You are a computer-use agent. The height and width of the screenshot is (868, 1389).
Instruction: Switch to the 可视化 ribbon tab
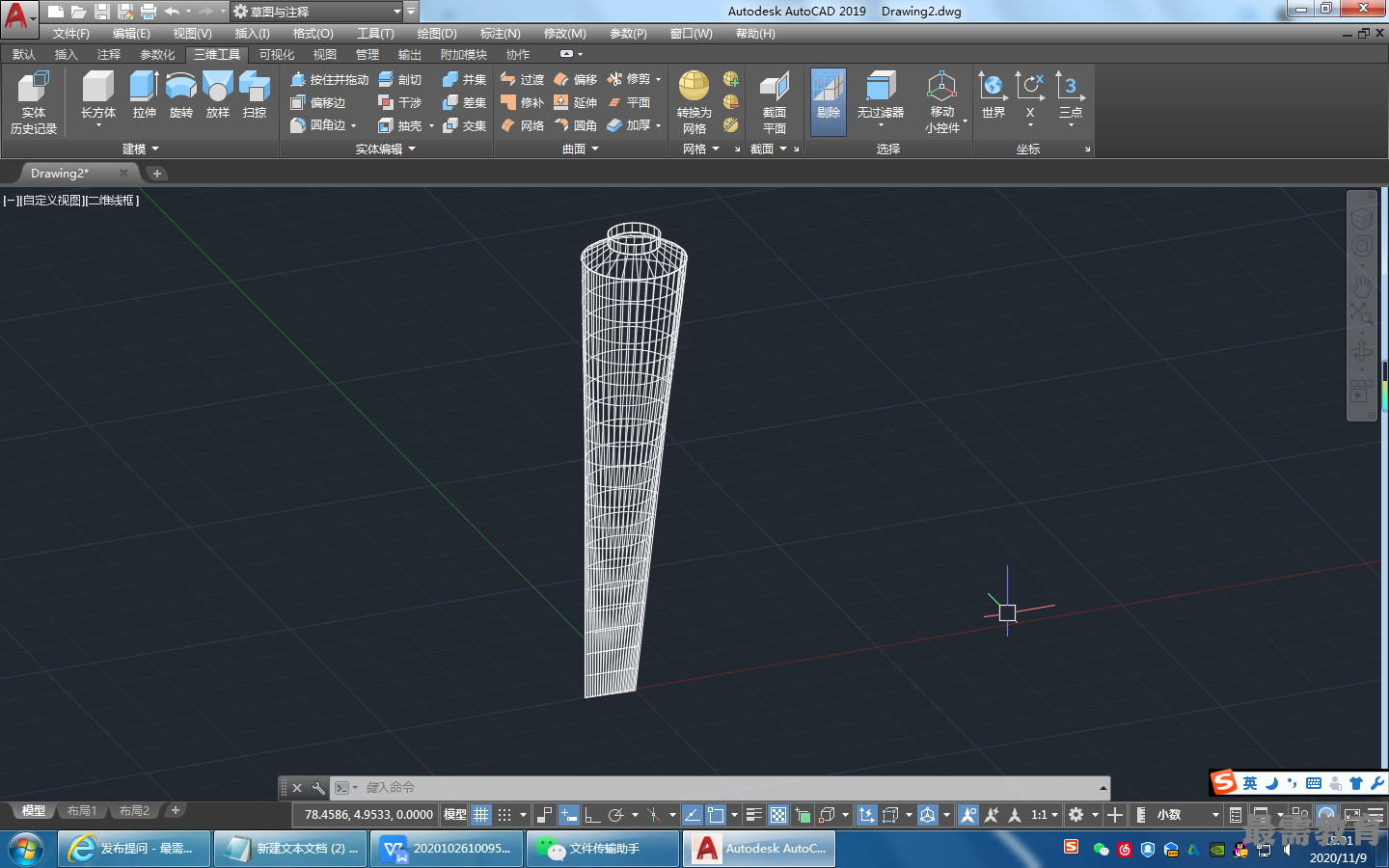277,54
